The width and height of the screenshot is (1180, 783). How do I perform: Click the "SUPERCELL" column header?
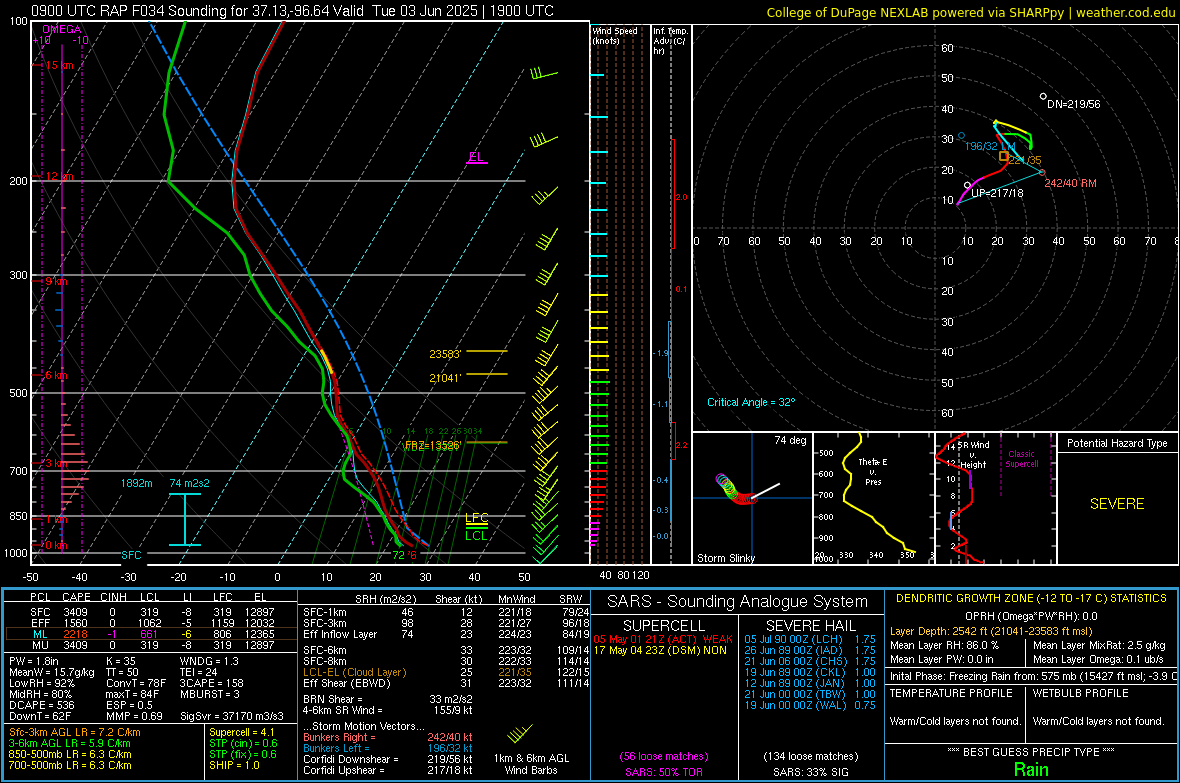664,626
